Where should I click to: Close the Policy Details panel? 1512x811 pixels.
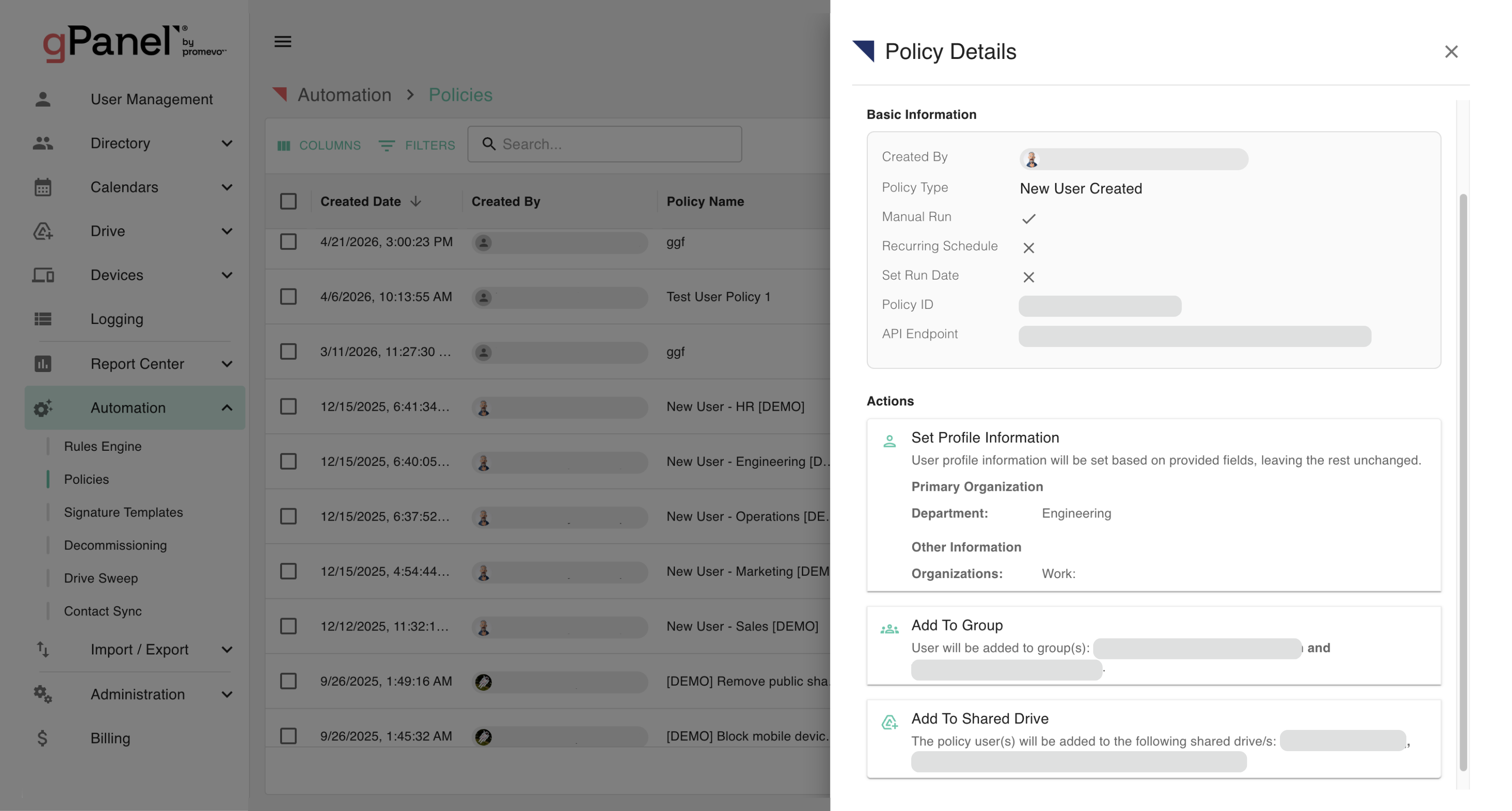[x=1451, y=52]
